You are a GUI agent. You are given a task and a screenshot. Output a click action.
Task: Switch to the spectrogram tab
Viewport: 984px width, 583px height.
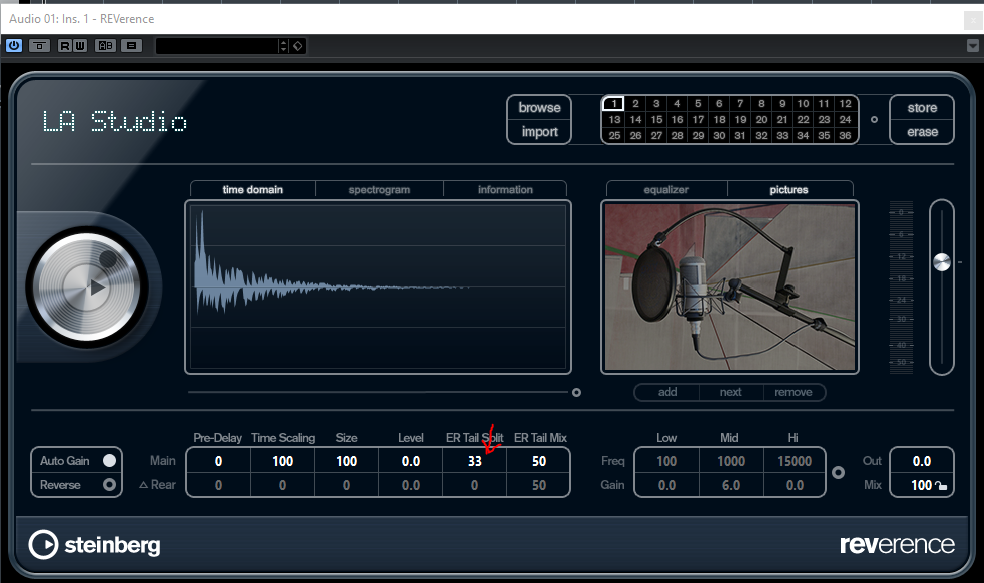pyautogui.click(x=379, y=190)
